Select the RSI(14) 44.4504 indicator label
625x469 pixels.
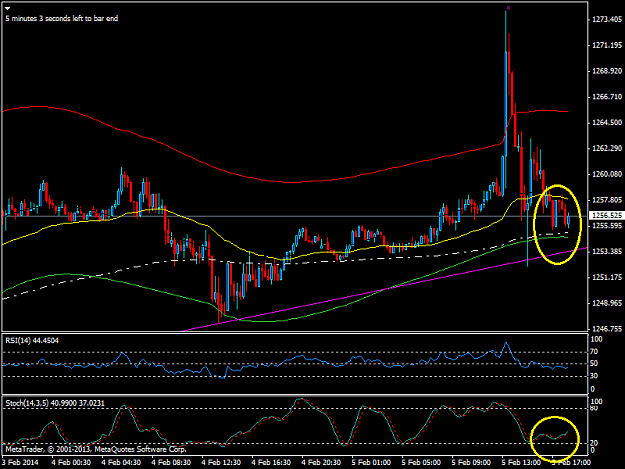(x=32, y=340)
